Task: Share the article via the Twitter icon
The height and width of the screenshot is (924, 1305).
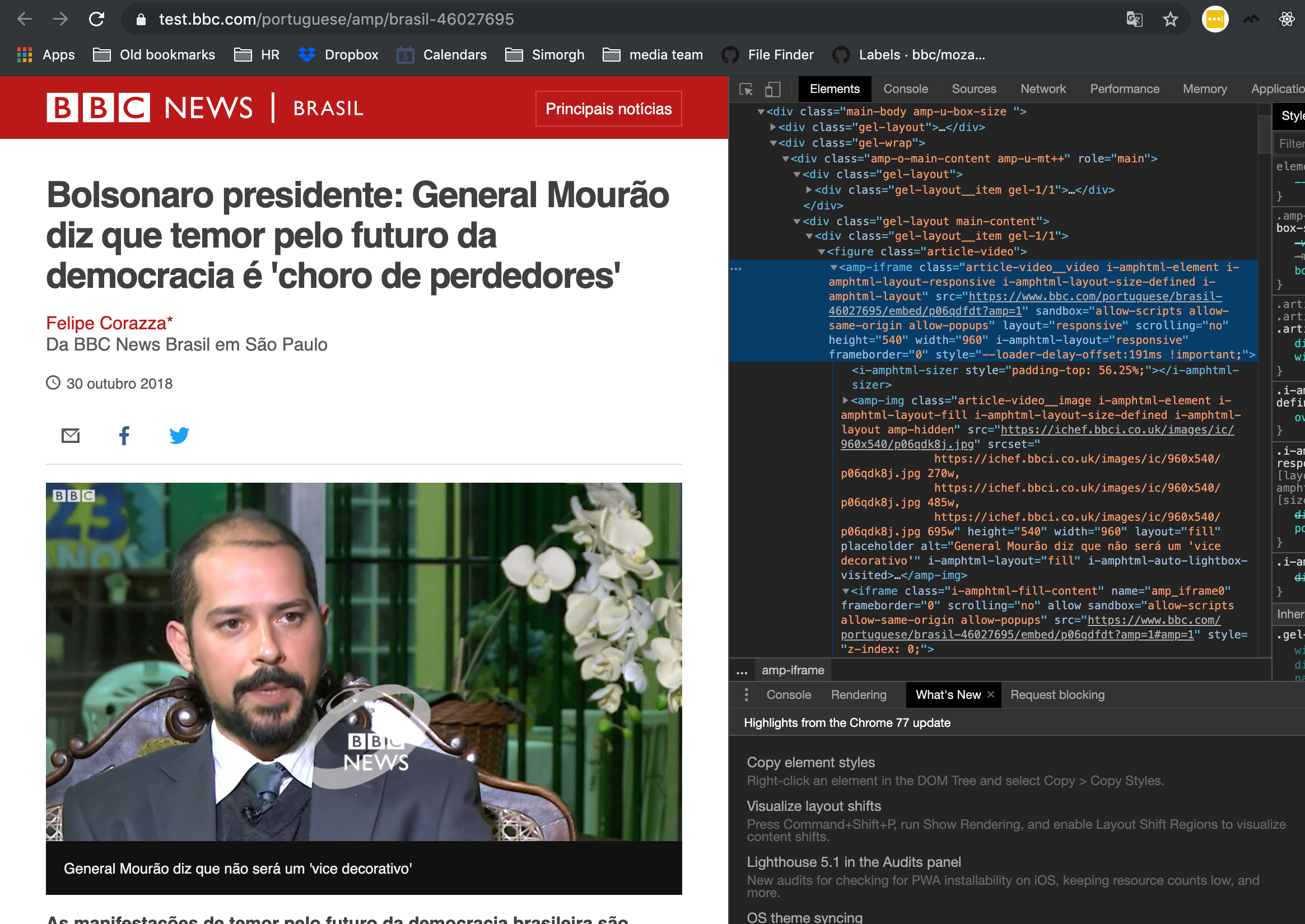Action: pos(179,436)
